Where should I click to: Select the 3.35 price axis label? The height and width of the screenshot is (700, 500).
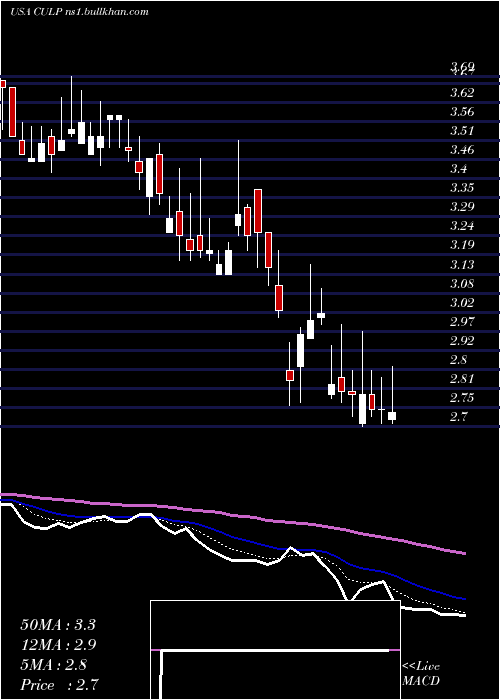[x=462, y=188]
